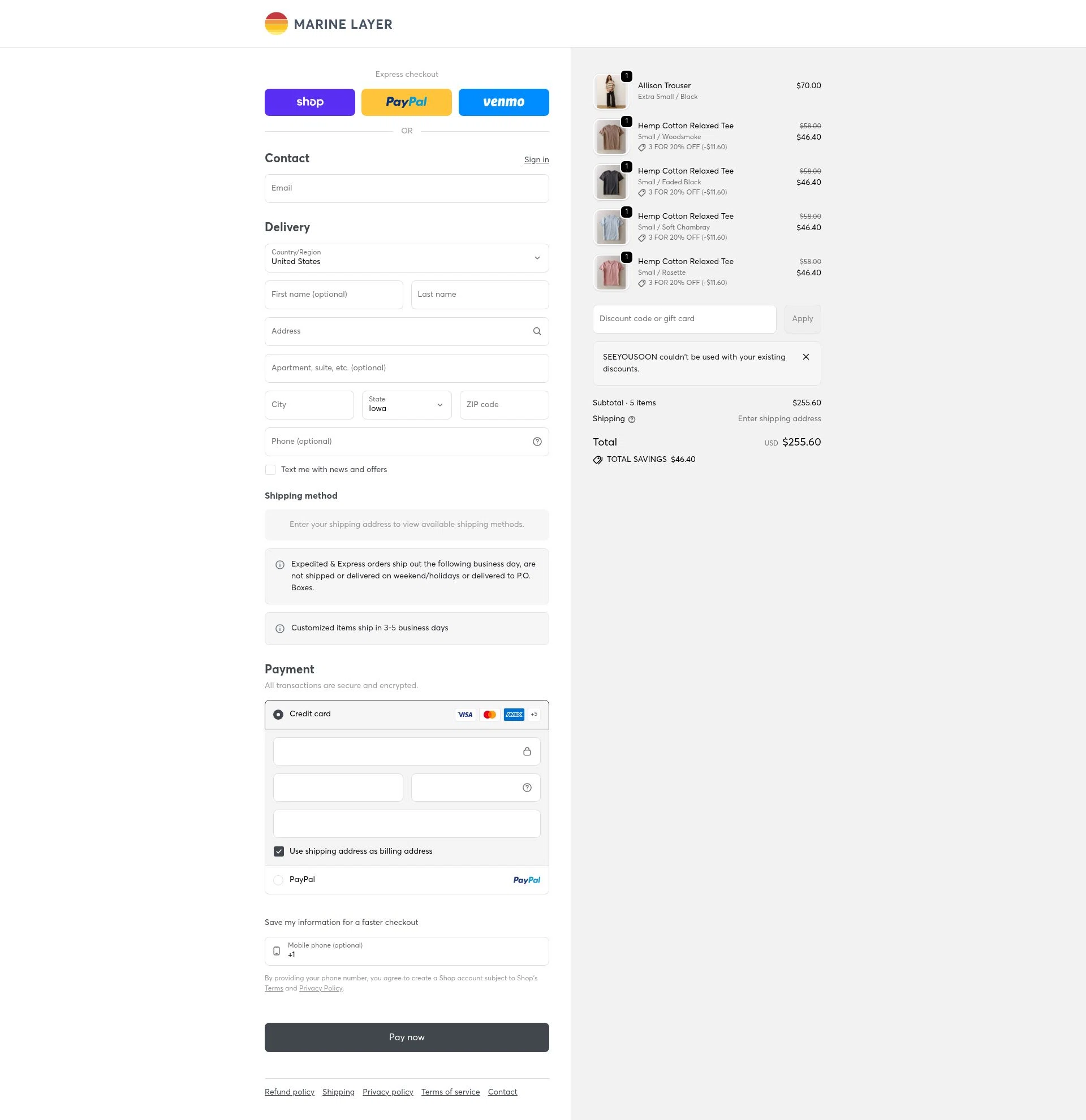The width and height of the screenshot is (1086, 1120).
Task: Click the Marine Layer sunset logo
Action: (276, 24)
